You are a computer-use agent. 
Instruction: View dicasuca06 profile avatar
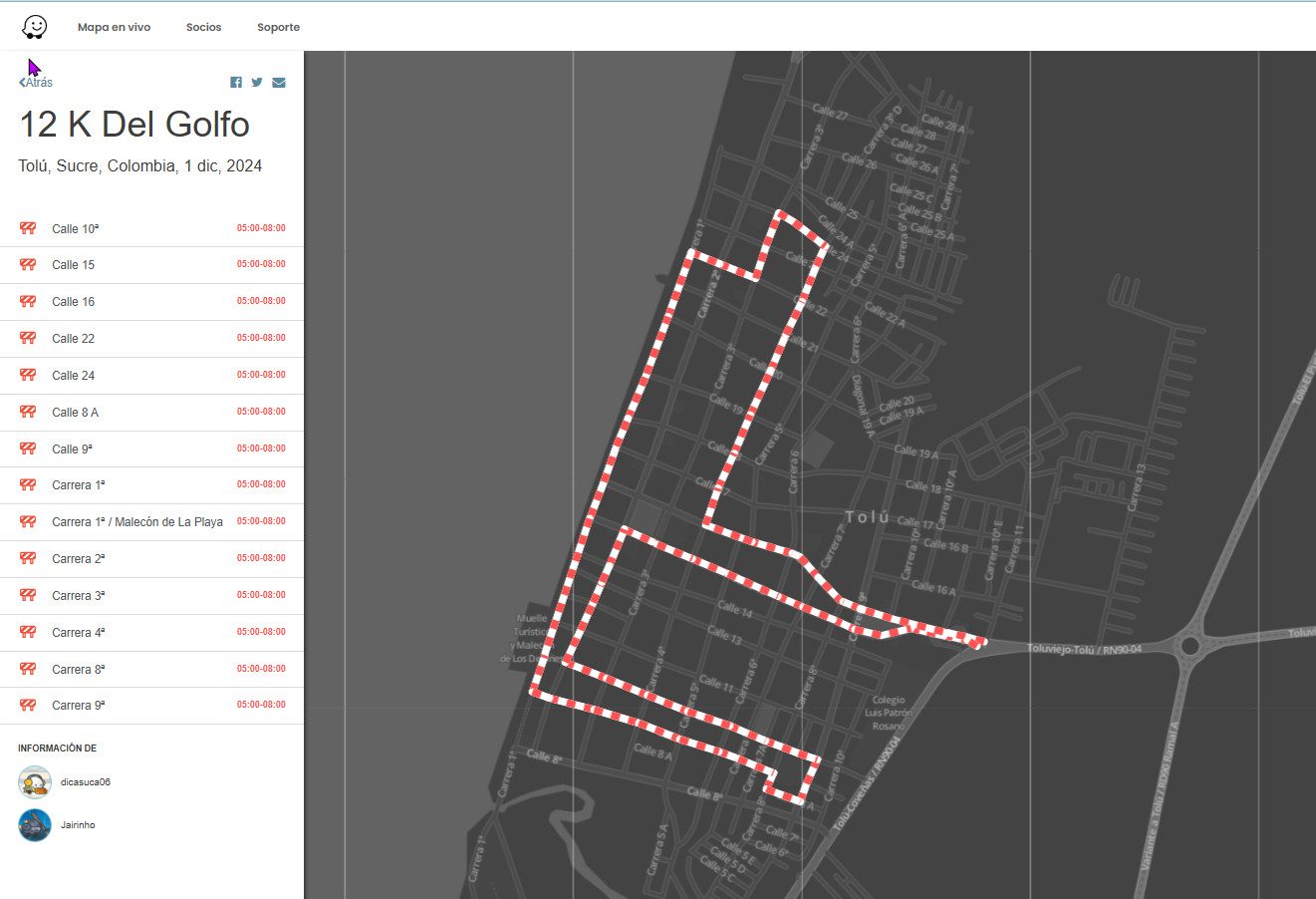pyautogui.click(x=35, y=782)
